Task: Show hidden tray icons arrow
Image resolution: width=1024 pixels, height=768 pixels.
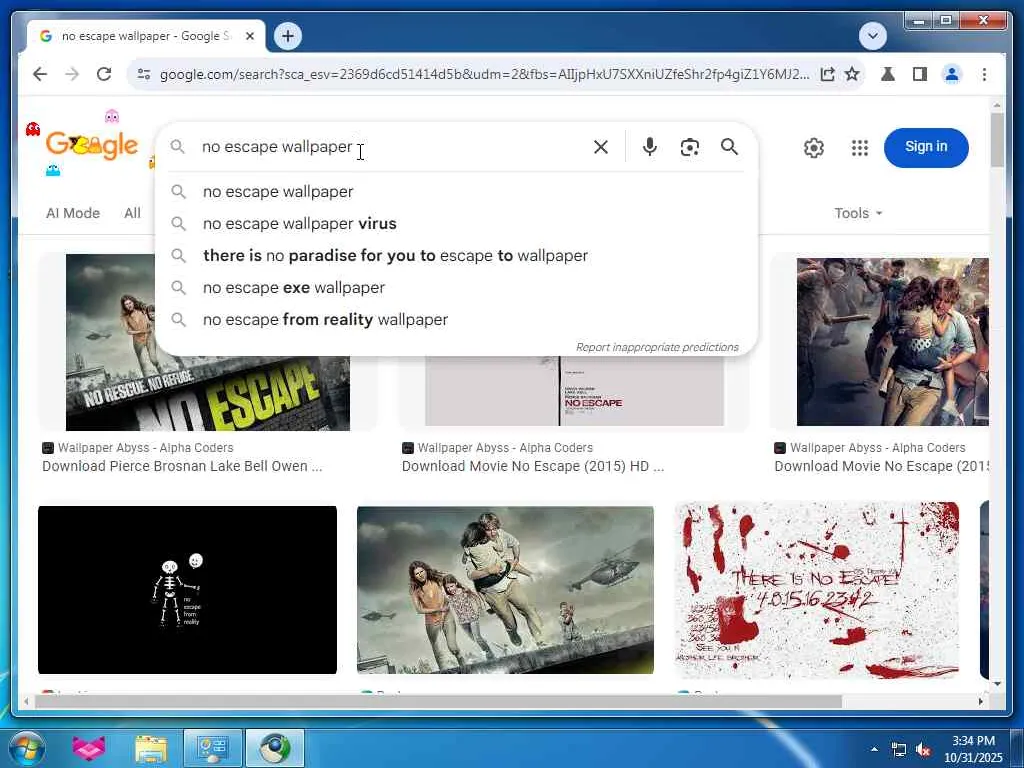Action: 874,749
